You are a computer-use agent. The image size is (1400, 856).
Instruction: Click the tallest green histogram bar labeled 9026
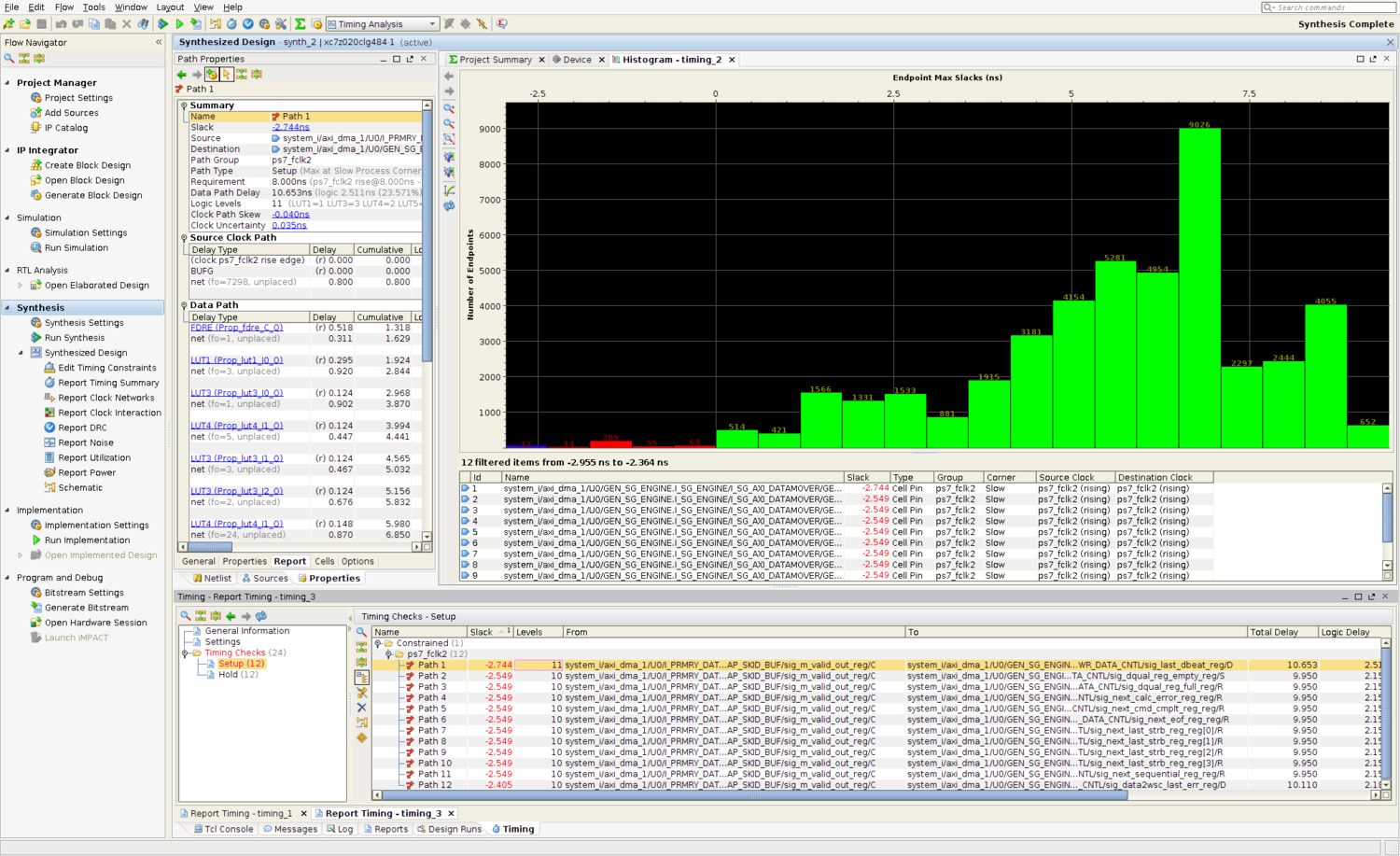pos(1199,289)
